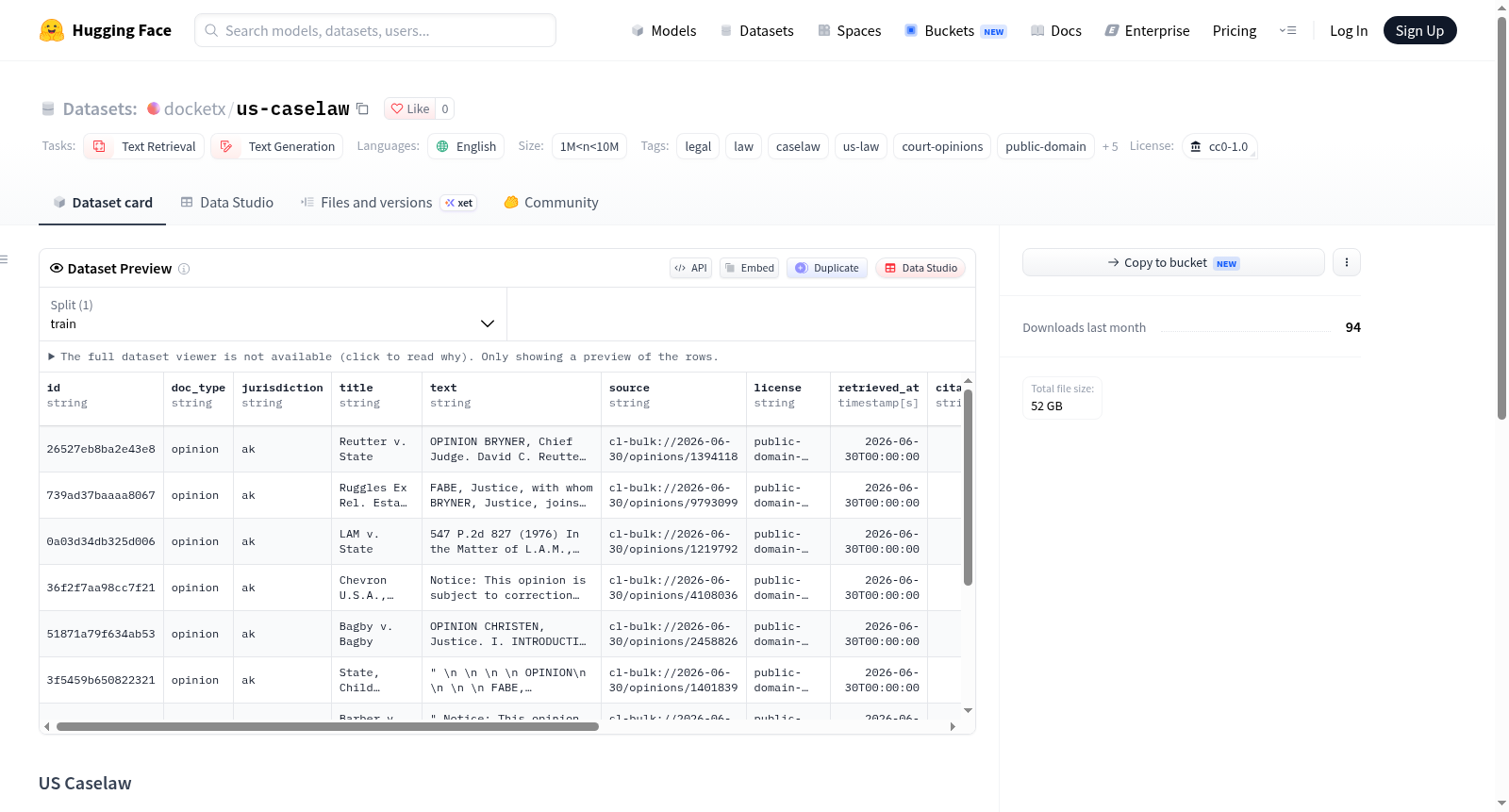Click the preview table scroll-right arrow

tap(953, 726)
